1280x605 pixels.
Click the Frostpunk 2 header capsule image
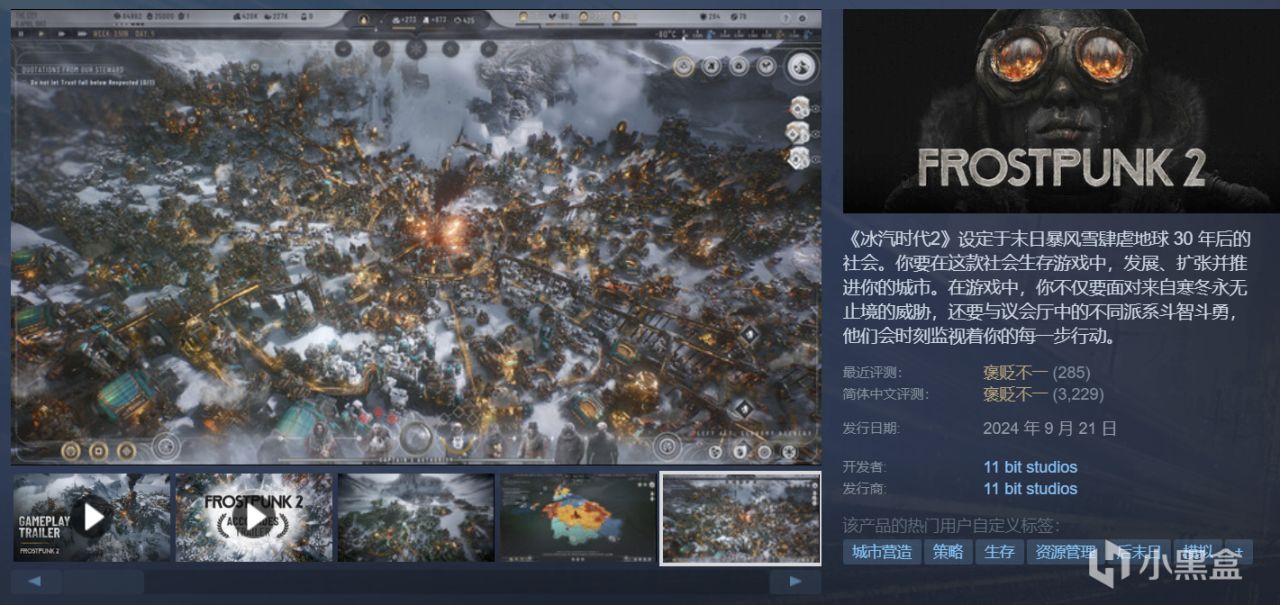[x=1061, y=111]
